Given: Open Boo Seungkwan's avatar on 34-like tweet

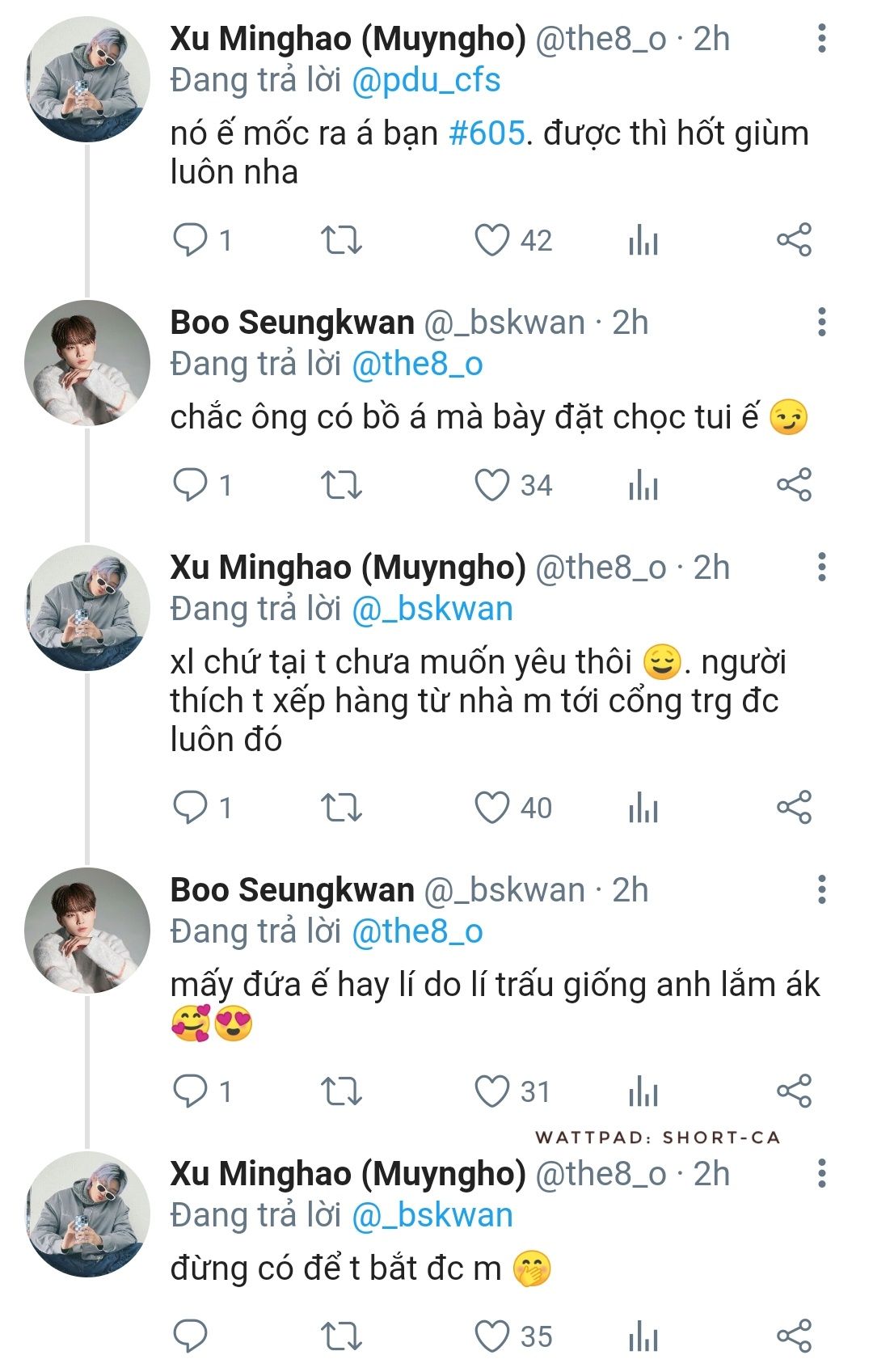Looking at the screenshot, I should click(x=87, y=363).
